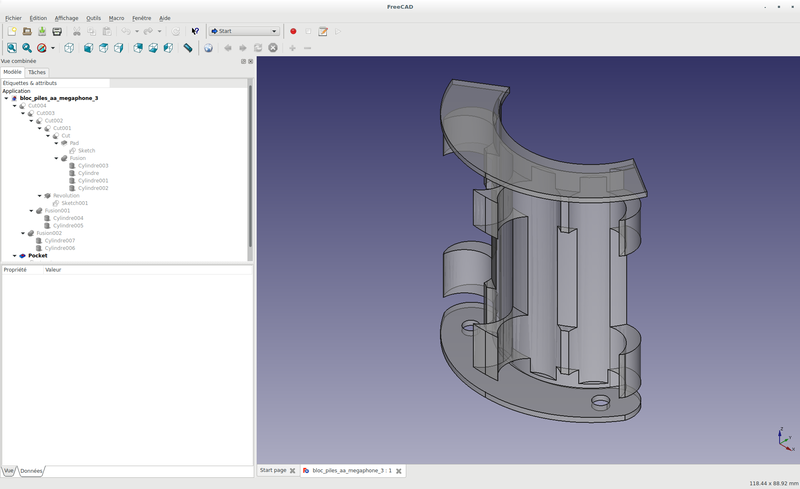Select Cylindre003 in the model tree

point(93,165)
